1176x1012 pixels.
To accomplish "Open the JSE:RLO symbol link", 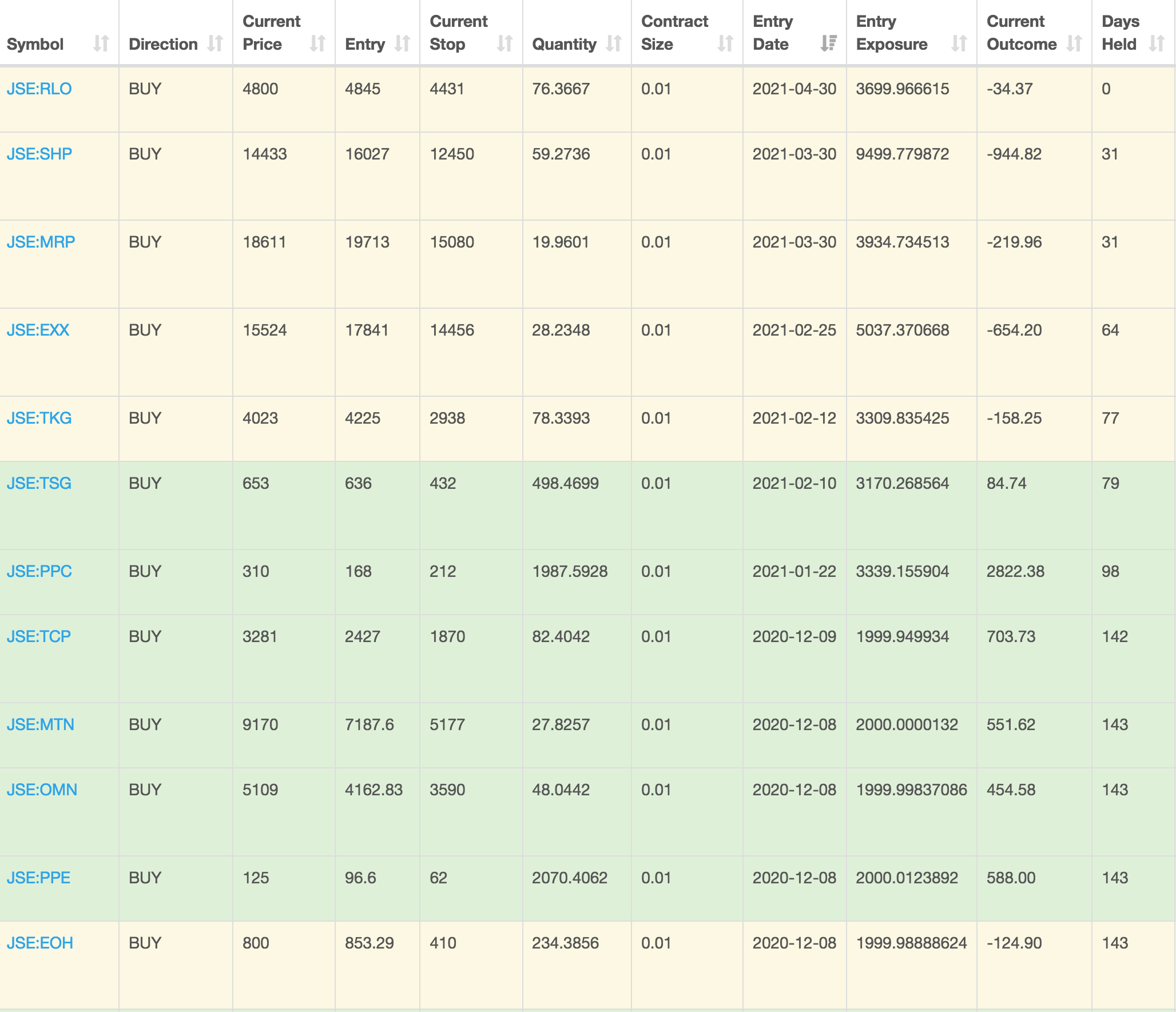I will [x=39, y=89].
